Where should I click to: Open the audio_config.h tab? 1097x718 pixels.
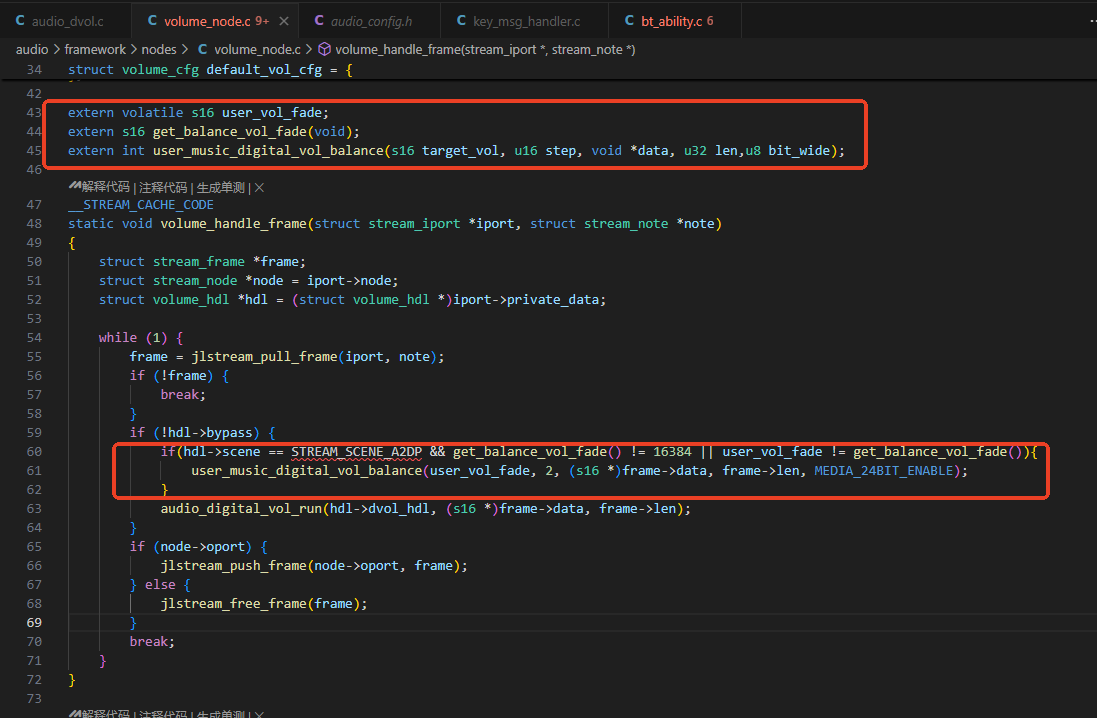[371, 21]
